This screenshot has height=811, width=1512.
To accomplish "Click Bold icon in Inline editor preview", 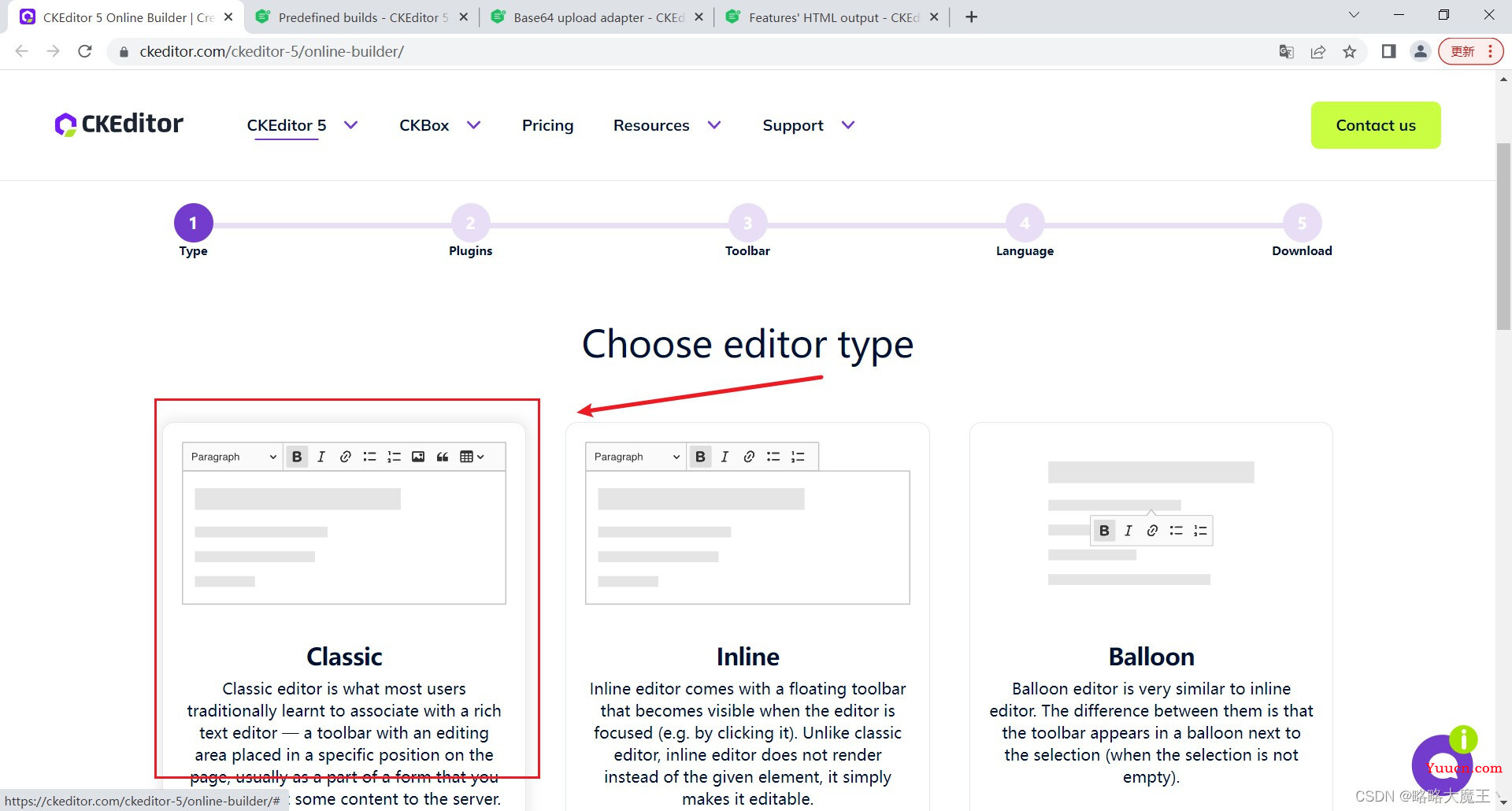I will pyautogui.click(x=700, y=457).
